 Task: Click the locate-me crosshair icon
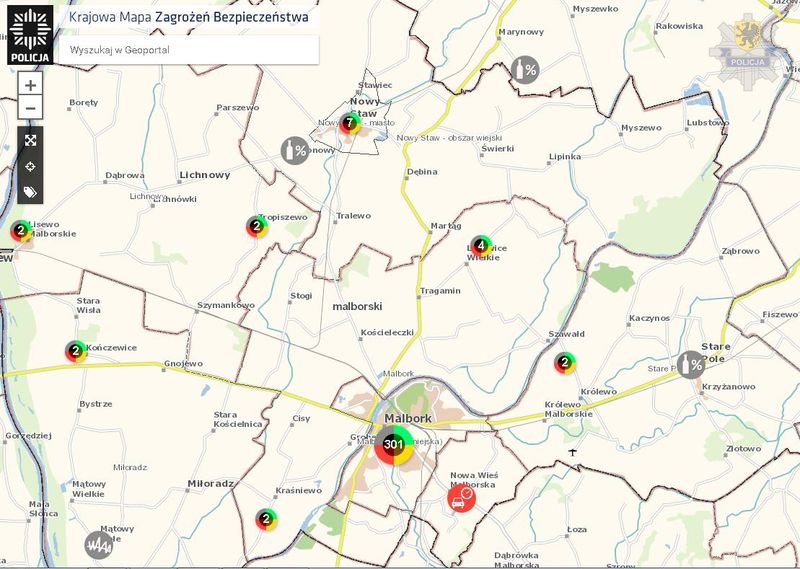tap(30, 166)
